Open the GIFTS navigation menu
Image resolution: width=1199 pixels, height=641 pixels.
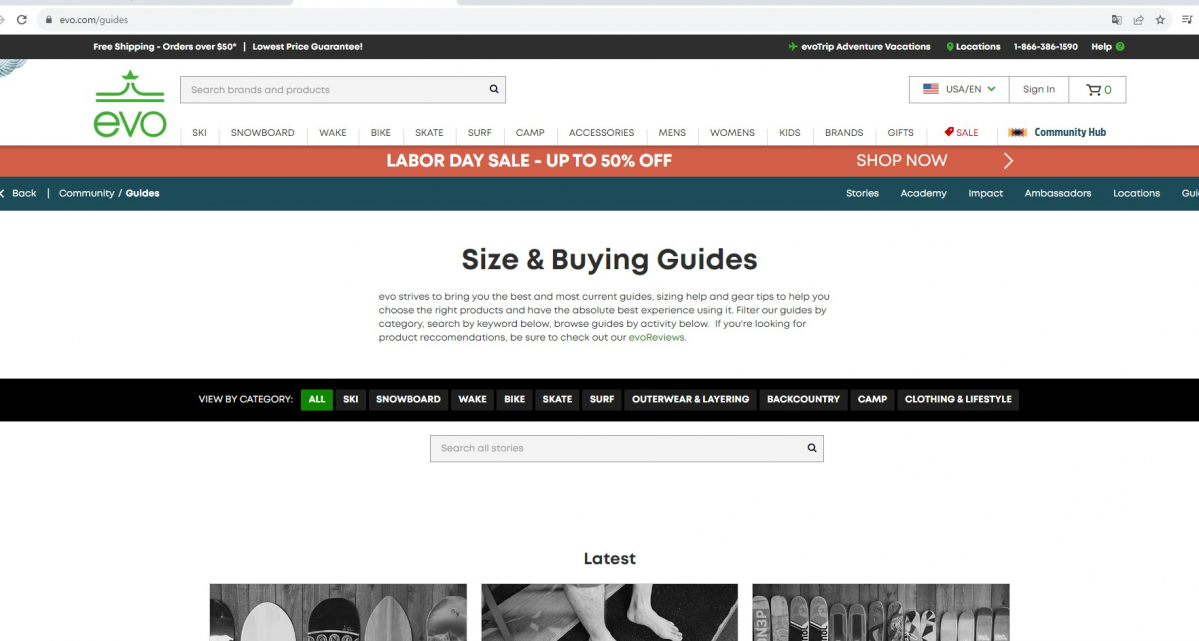click(x=900, y=132)
